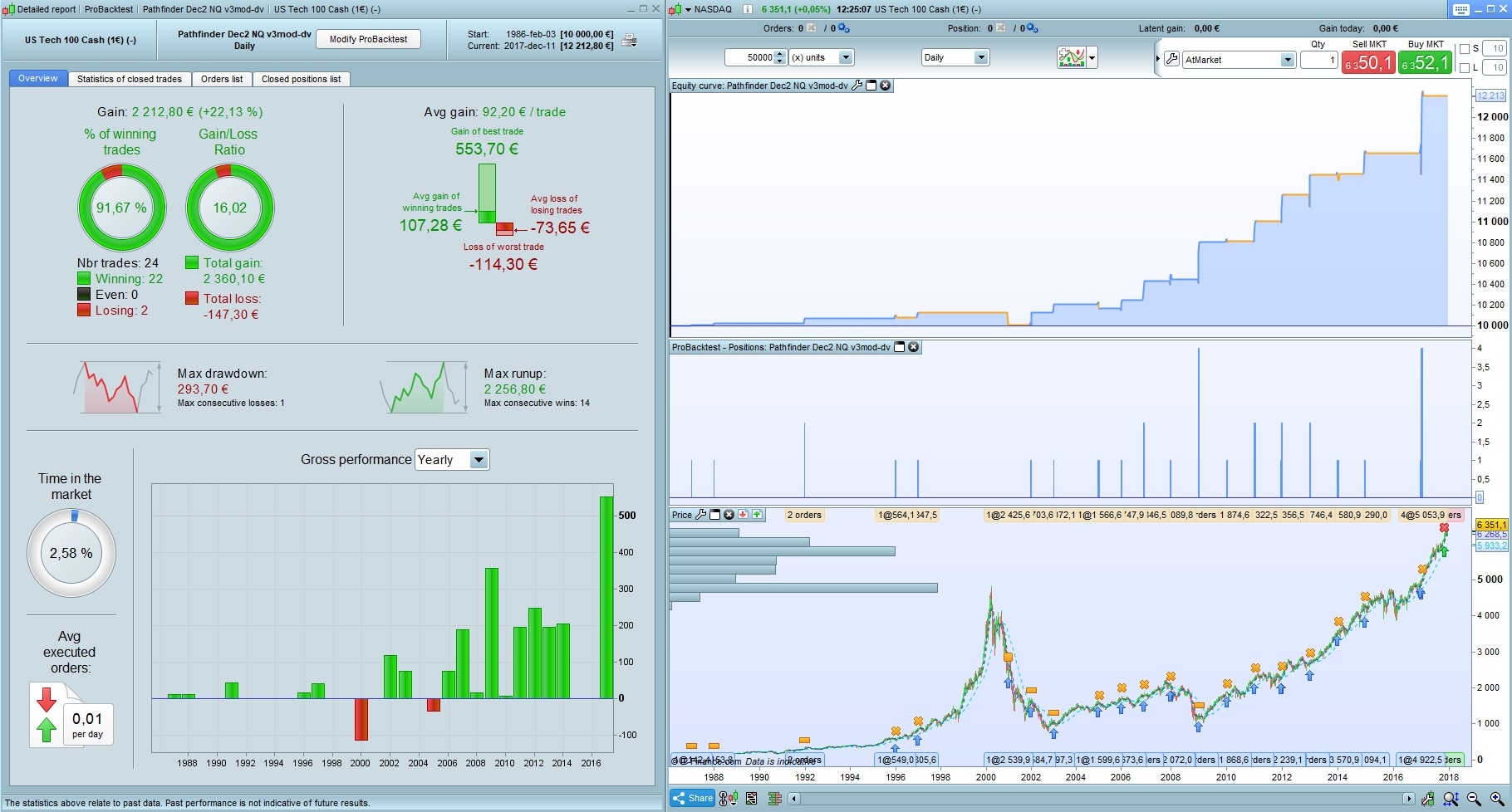Zoom out the chart

click(1474, 799)
